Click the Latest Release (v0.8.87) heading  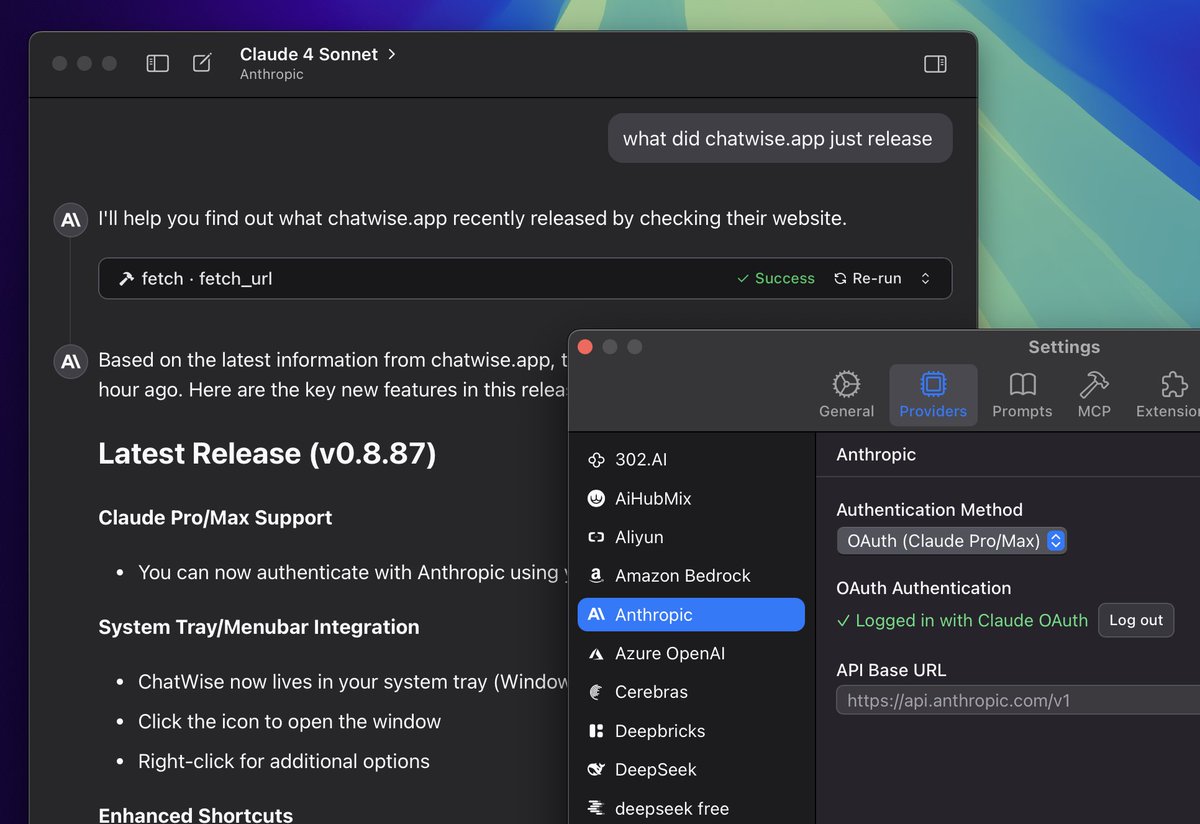click(x=267, y=454)
